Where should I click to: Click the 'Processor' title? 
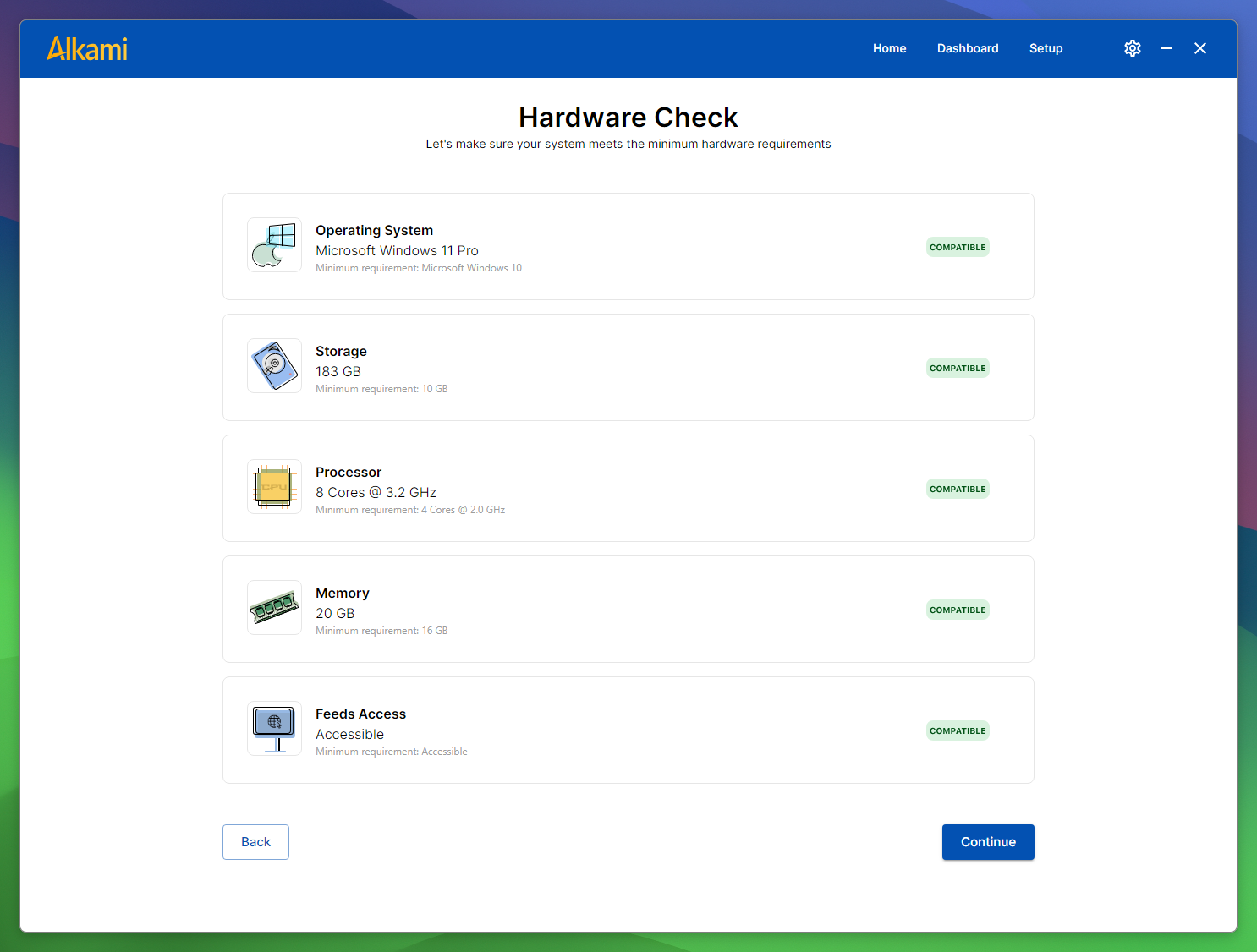[x=349, y=472]
